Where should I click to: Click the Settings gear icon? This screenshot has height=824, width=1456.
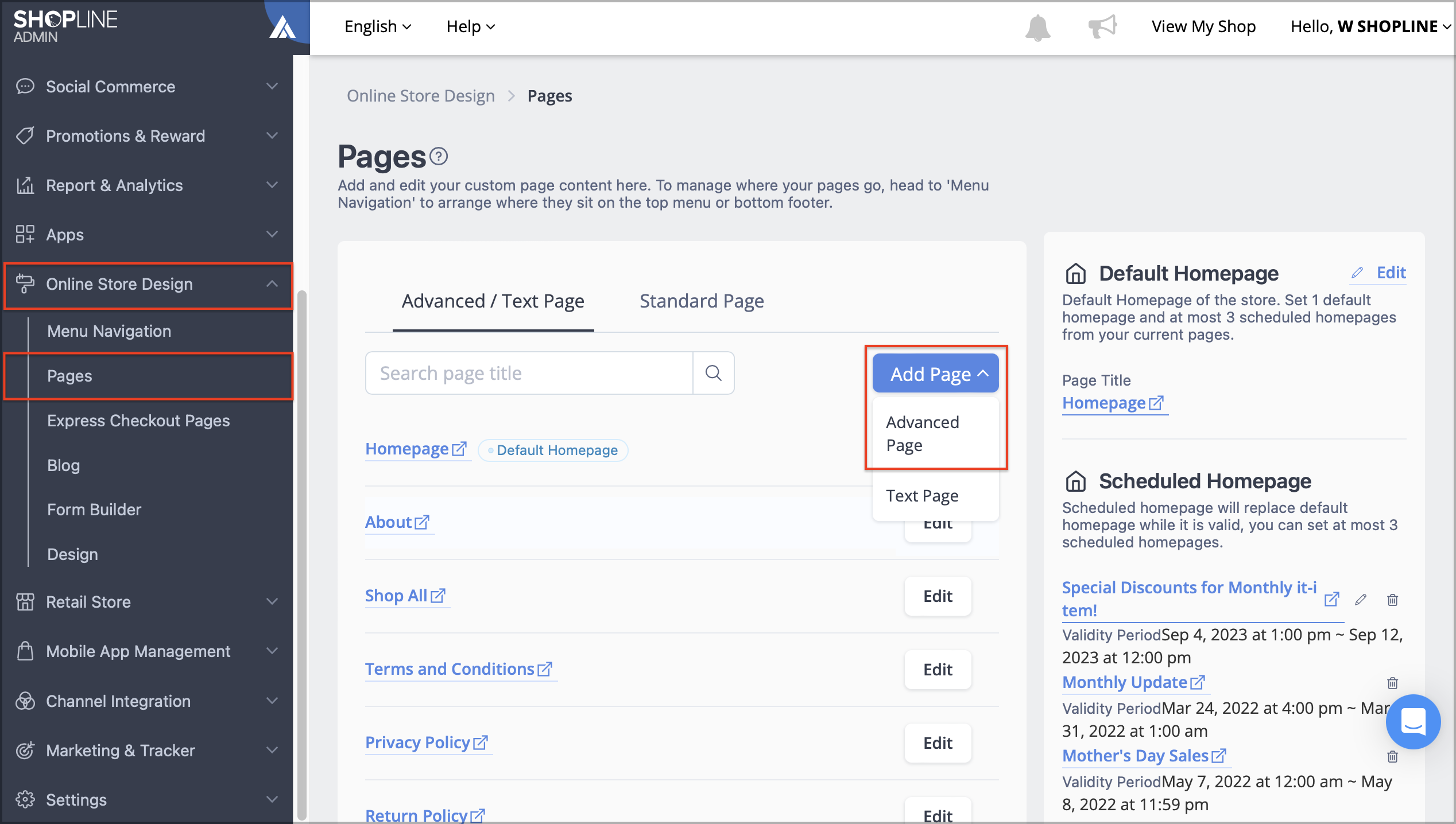[x=25, y=799]
